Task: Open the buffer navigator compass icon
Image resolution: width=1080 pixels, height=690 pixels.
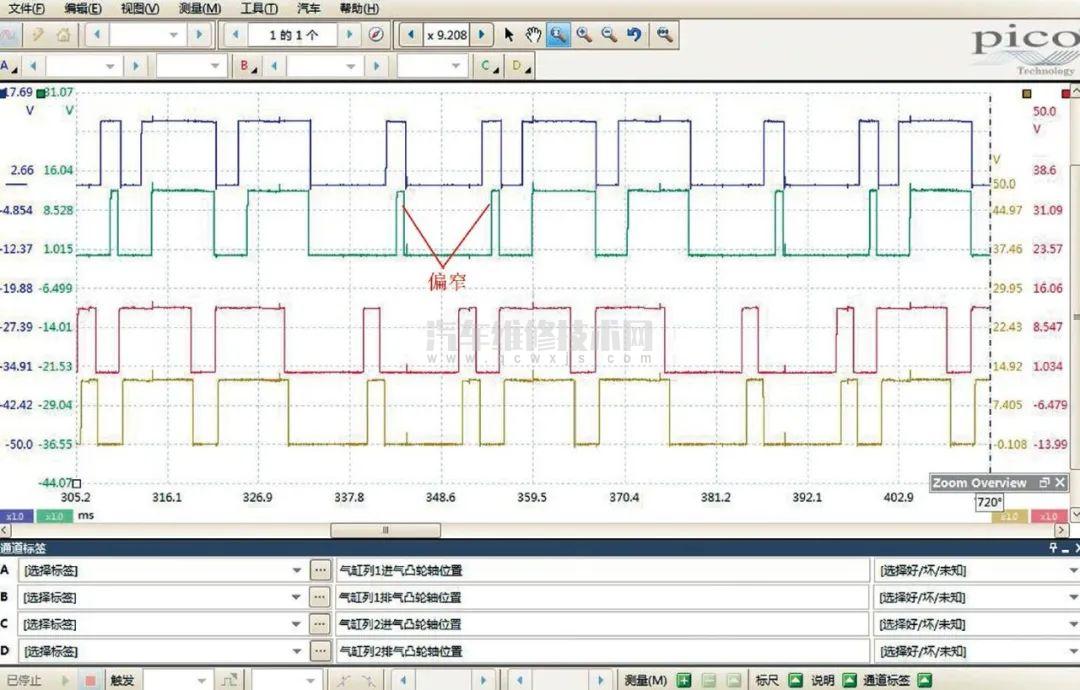Action: click(x=376, y=35)
